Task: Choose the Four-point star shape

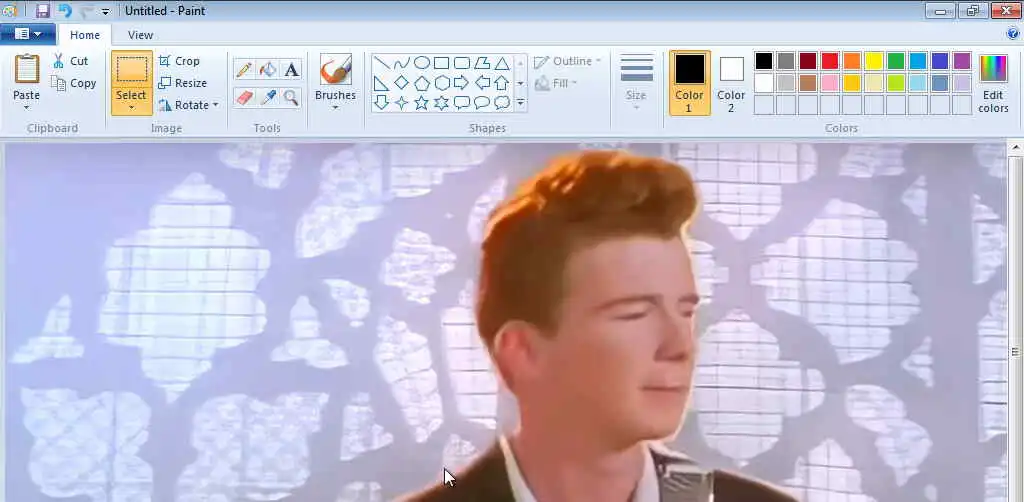Action: coord(402,102)
